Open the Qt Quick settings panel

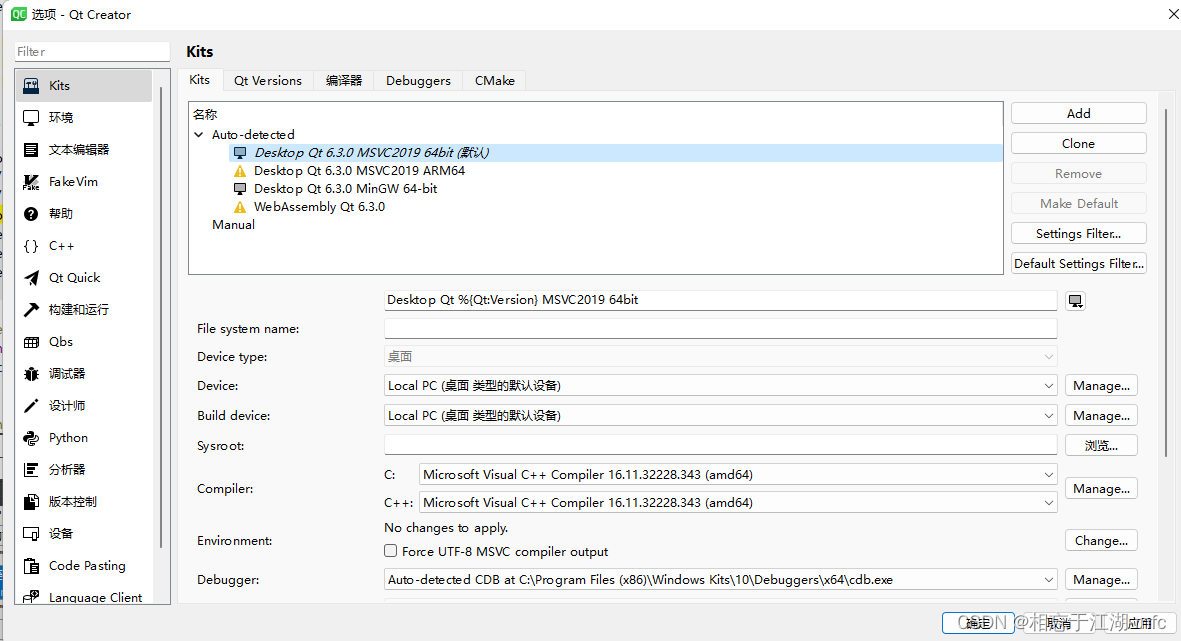[x=70, y=277]
